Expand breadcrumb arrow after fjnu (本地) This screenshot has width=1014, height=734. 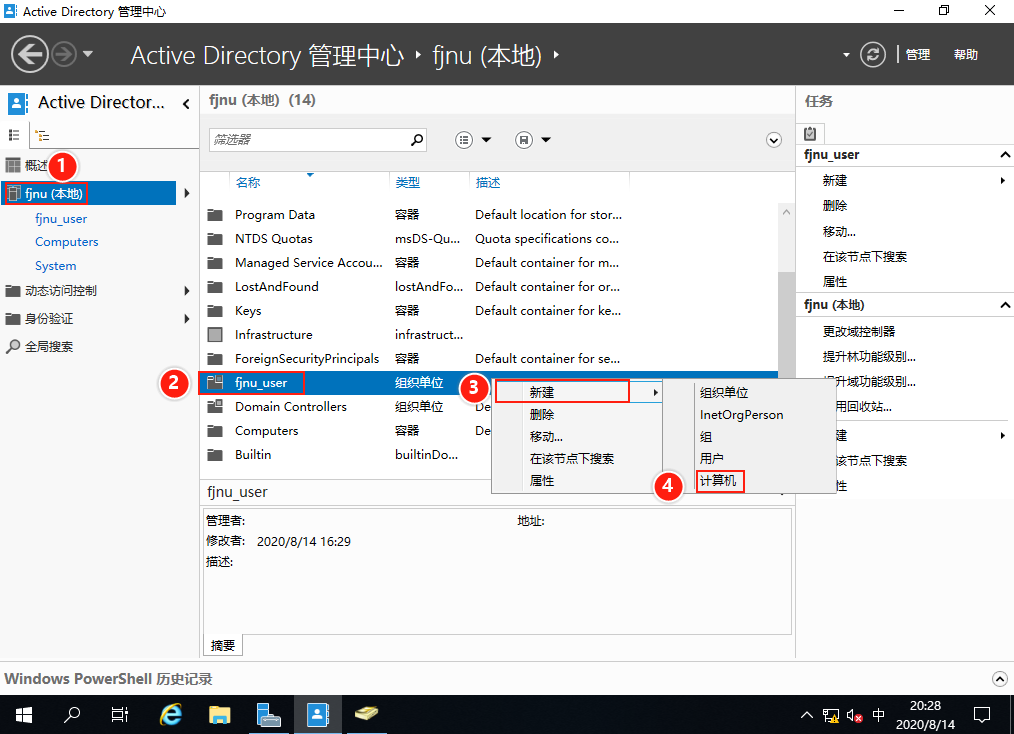point(556,55)
